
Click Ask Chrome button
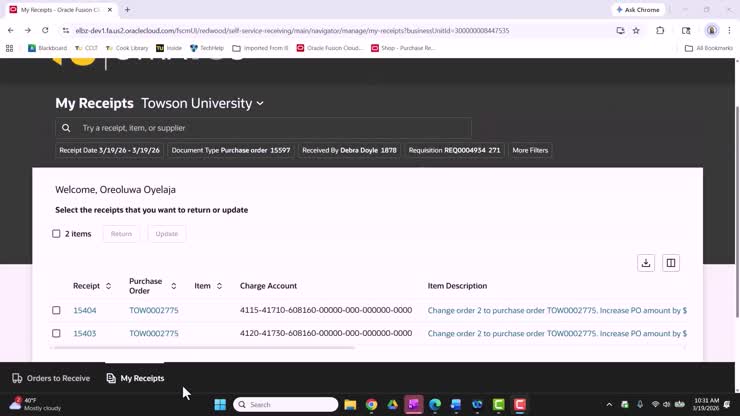point(638,9)
